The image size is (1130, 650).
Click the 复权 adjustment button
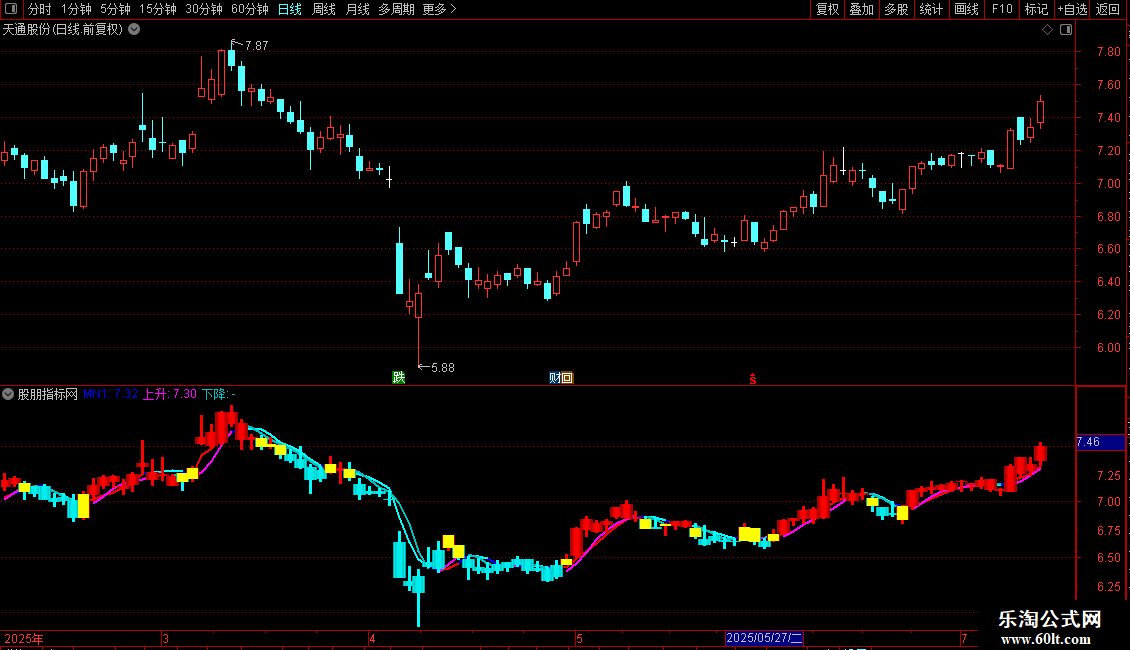click(827, 9)
